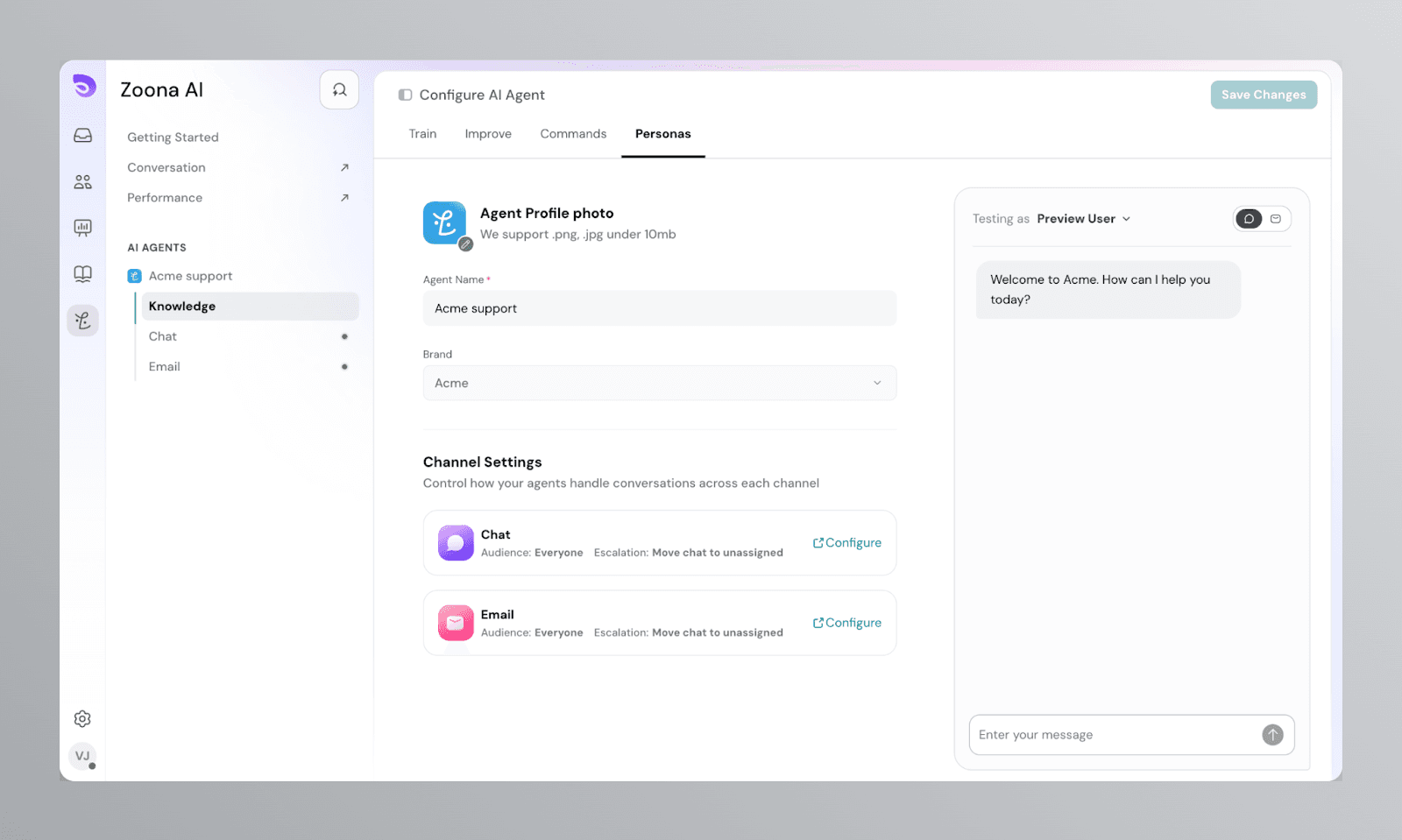
Task: Click the Save Changes button
Action: 1263,95
